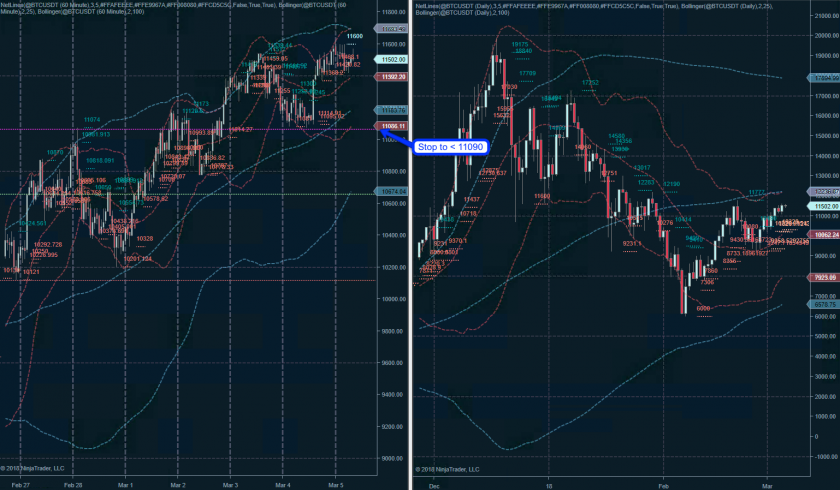The height and width of the screenshot is (490, 840).
Task: Click the 10328 label on 60-minute chart
Action: [144, 239]
